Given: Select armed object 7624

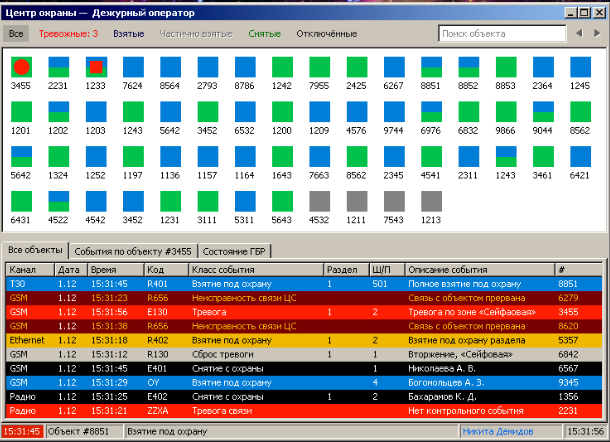Looking at the screenshot, I should (x=133, y=67).
